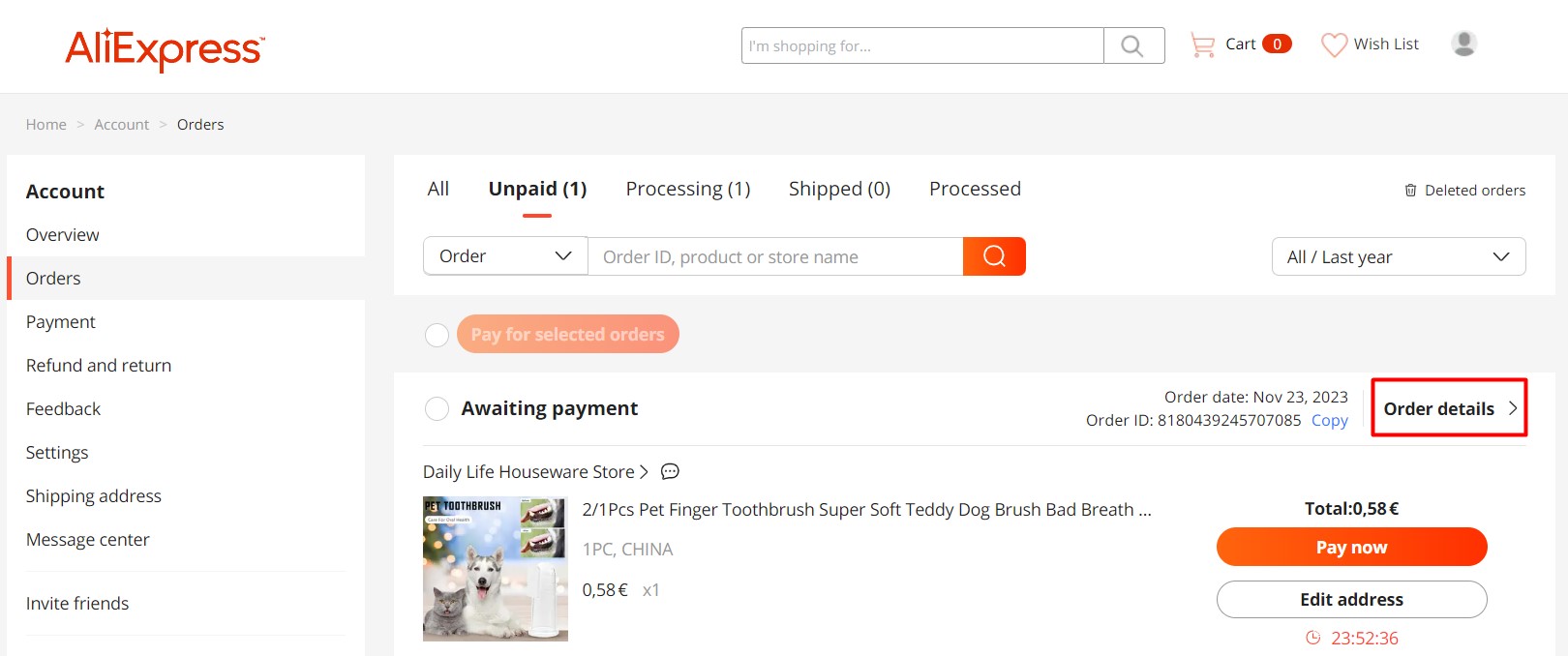Select the checkbox to pay all orders
The image size is (1568, 656).
pyautogui.click(x=437, y=334)
